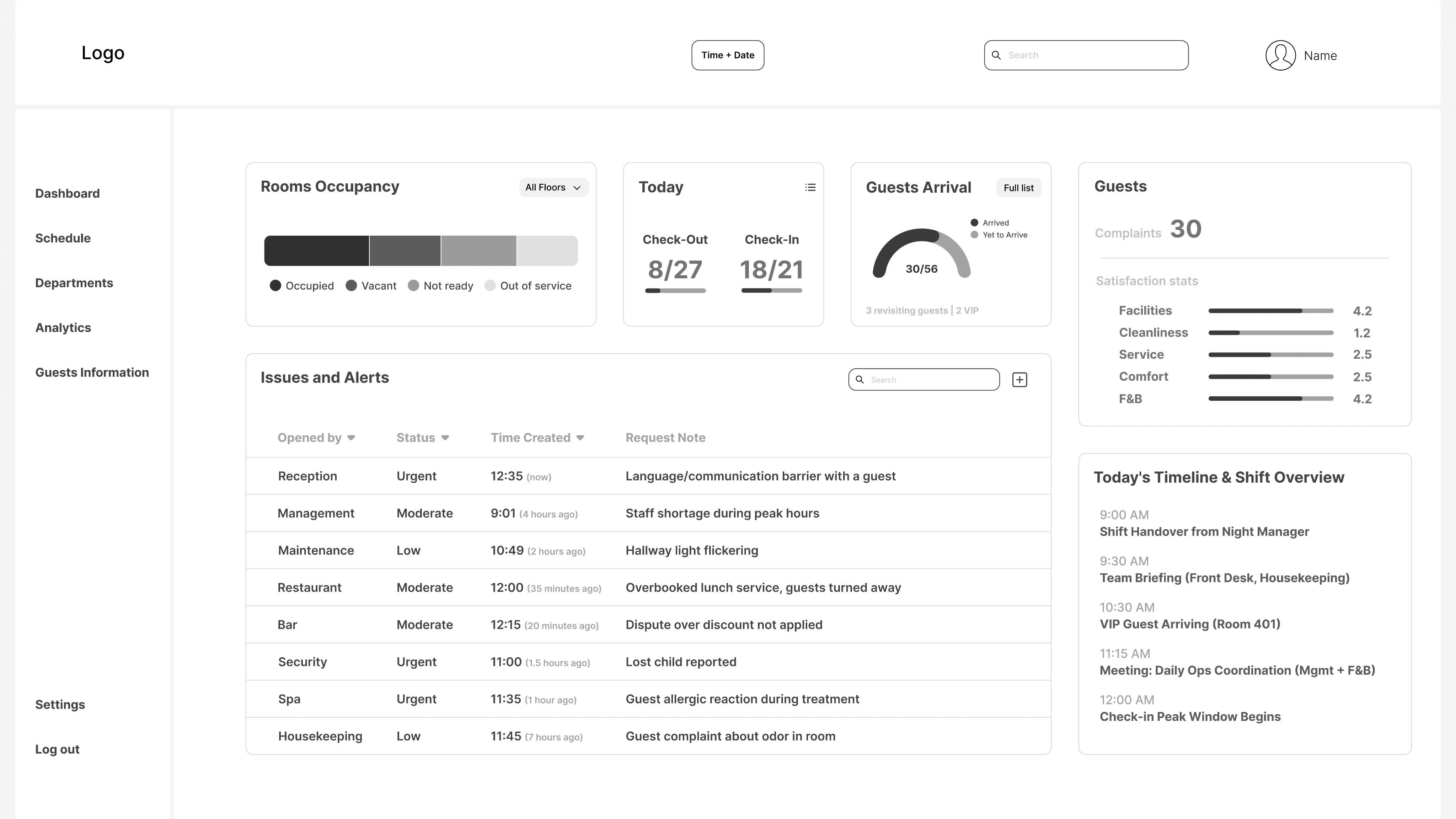Click the user profile avatar icon
Viewport: 1456px width, 819px height.
[1280, 55]
